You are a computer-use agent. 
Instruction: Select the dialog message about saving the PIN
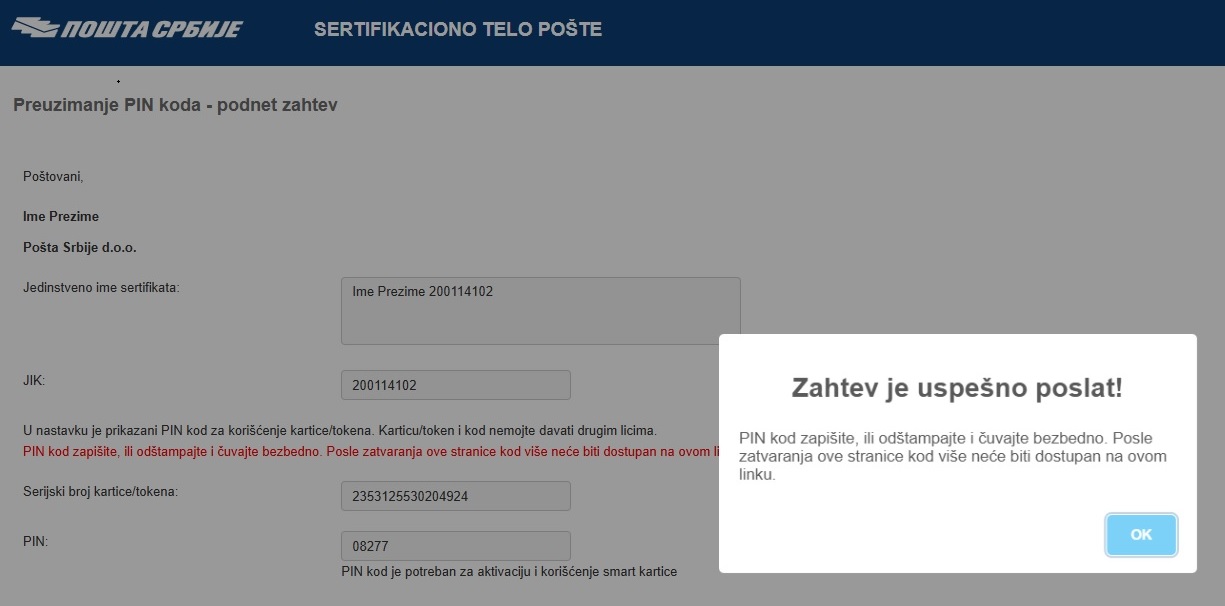coord(953,457)
